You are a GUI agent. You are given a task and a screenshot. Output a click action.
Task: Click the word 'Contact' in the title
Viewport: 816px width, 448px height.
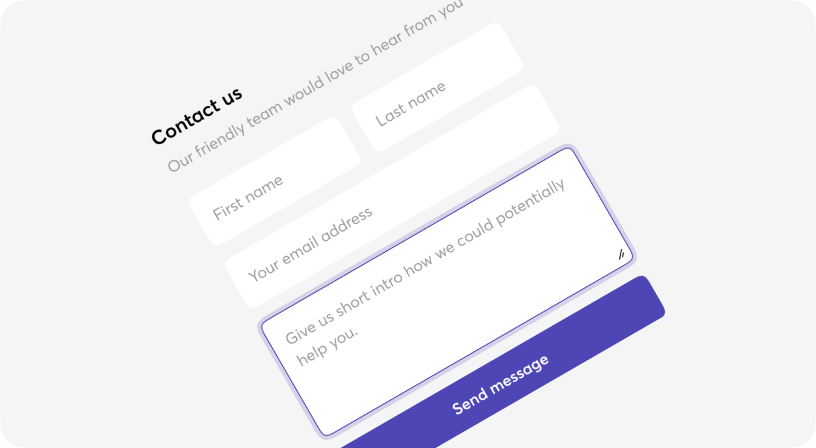pos(186,122)
